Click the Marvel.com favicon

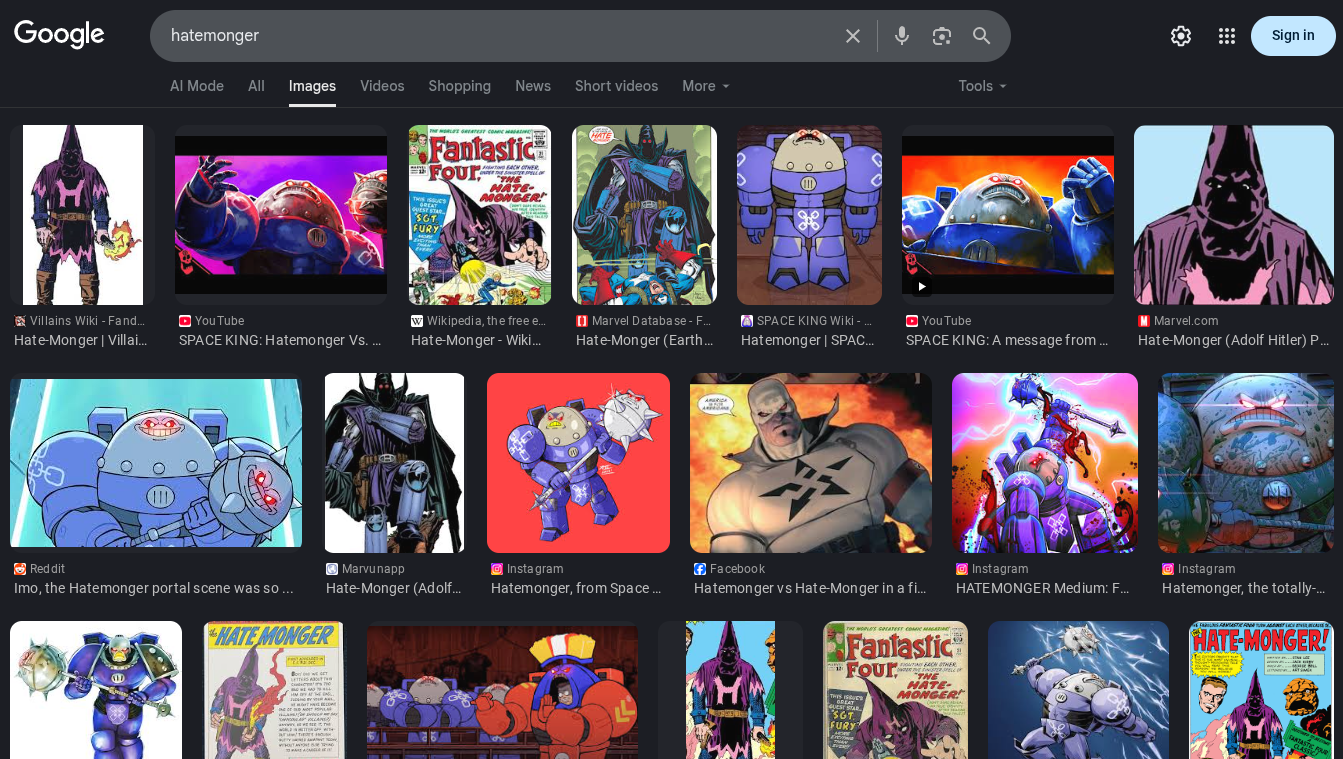(1144, 321)
